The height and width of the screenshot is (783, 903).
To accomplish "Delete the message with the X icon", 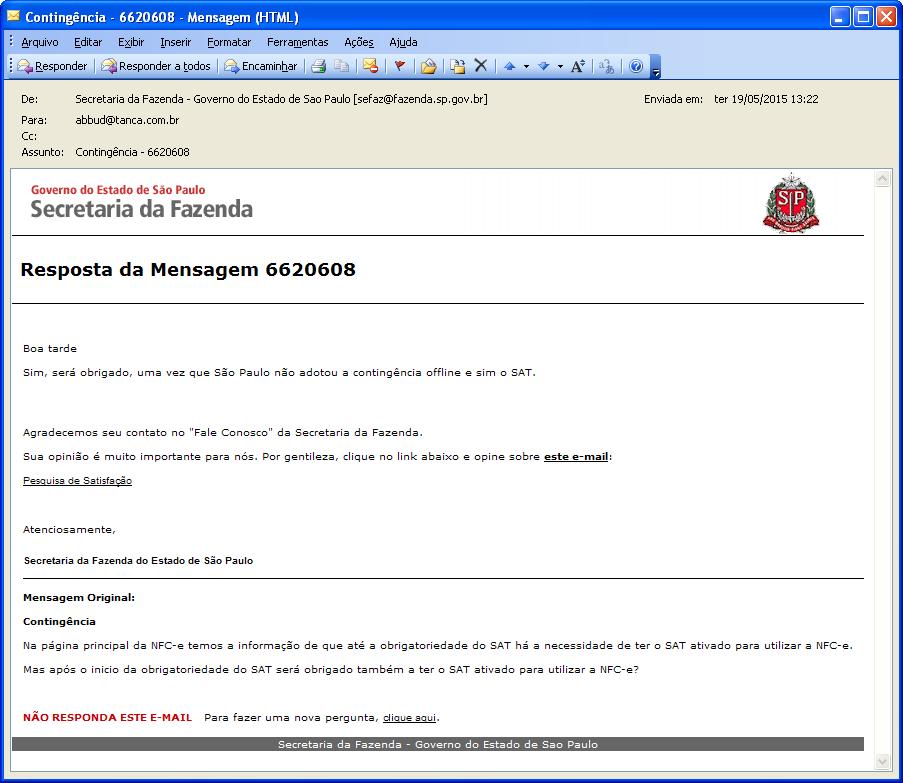I will [x=481, y=66].
